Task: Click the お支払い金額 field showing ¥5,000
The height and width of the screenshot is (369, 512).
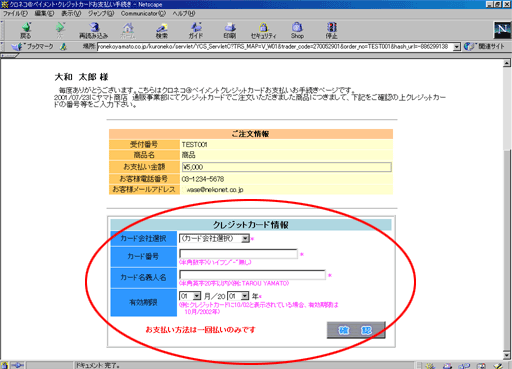Action: (287, 167)
